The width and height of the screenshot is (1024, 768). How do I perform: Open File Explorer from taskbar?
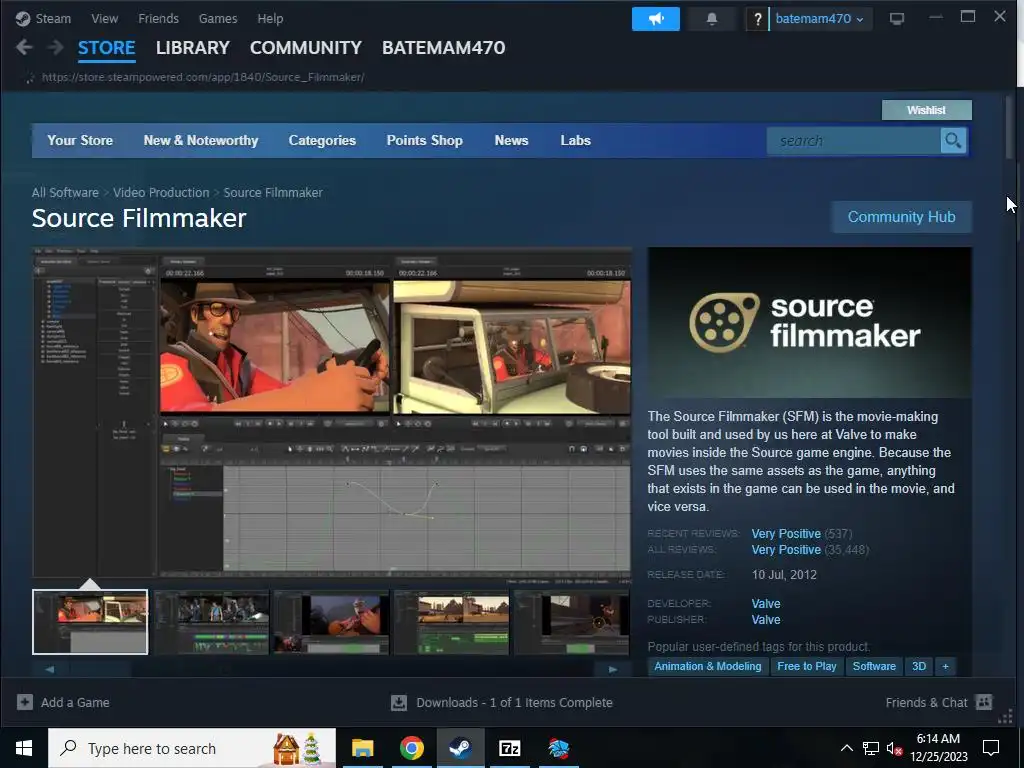(362, 748)
